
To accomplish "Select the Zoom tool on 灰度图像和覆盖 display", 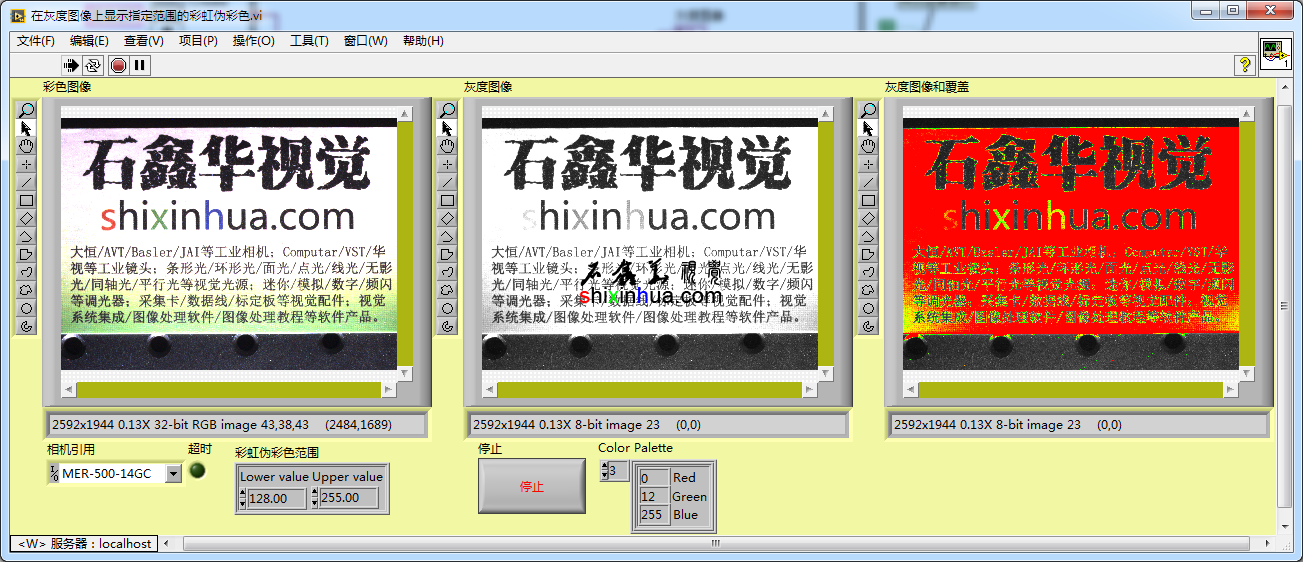I will pyautogui.click(x=868, y=110).
